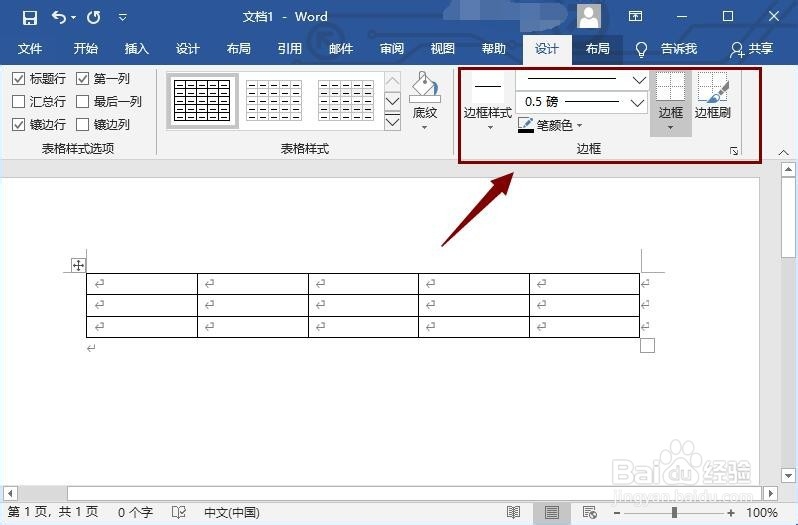
Task: Click the zoom out minus button
Action: tap(617, 512)
